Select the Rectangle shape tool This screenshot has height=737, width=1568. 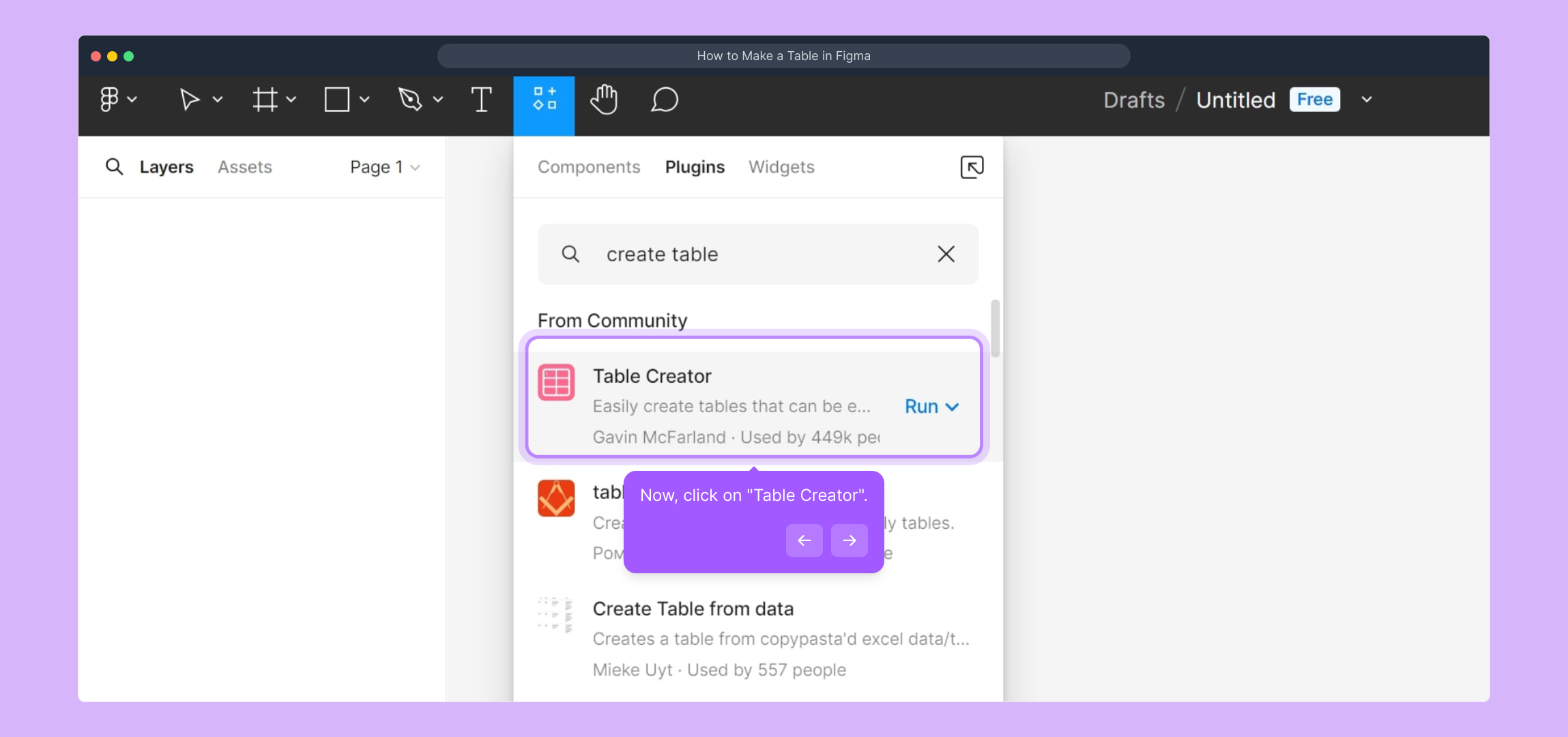(x=337, y=100)
